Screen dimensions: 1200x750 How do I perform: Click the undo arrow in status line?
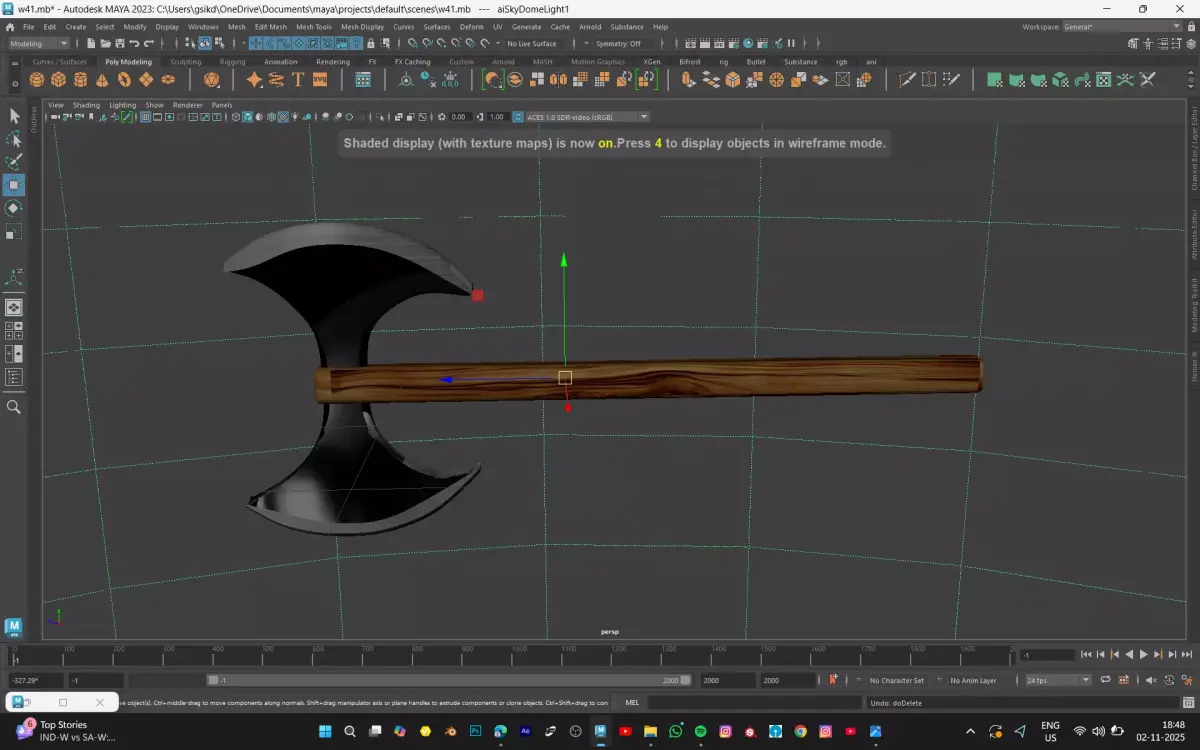134,43
